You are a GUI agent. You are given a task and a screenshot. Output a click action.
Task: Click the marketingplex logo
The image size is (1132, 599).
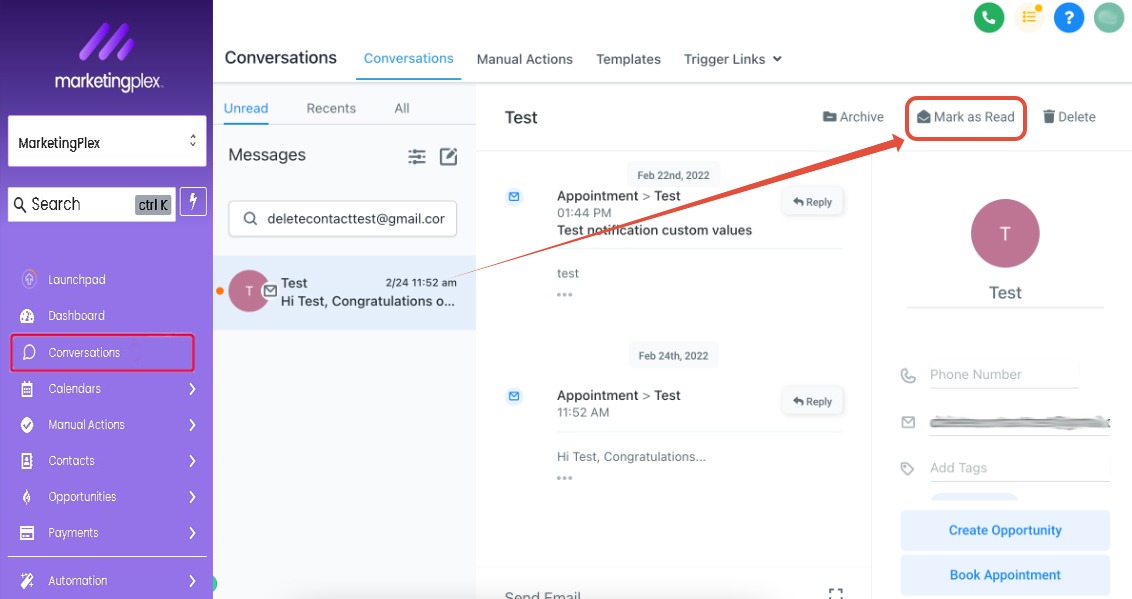[108, 57]
